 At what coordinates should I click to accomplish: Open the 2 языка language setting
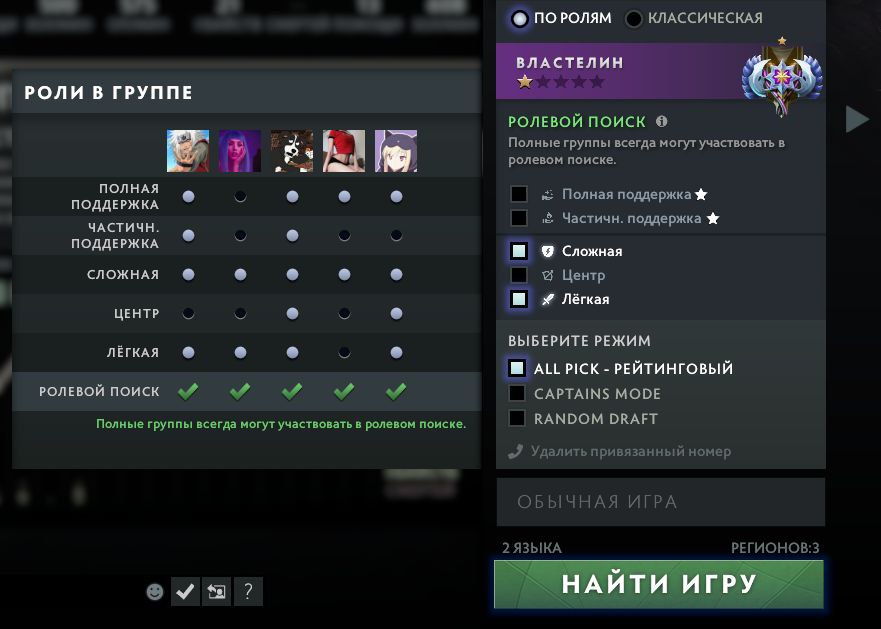coord(532,548)
